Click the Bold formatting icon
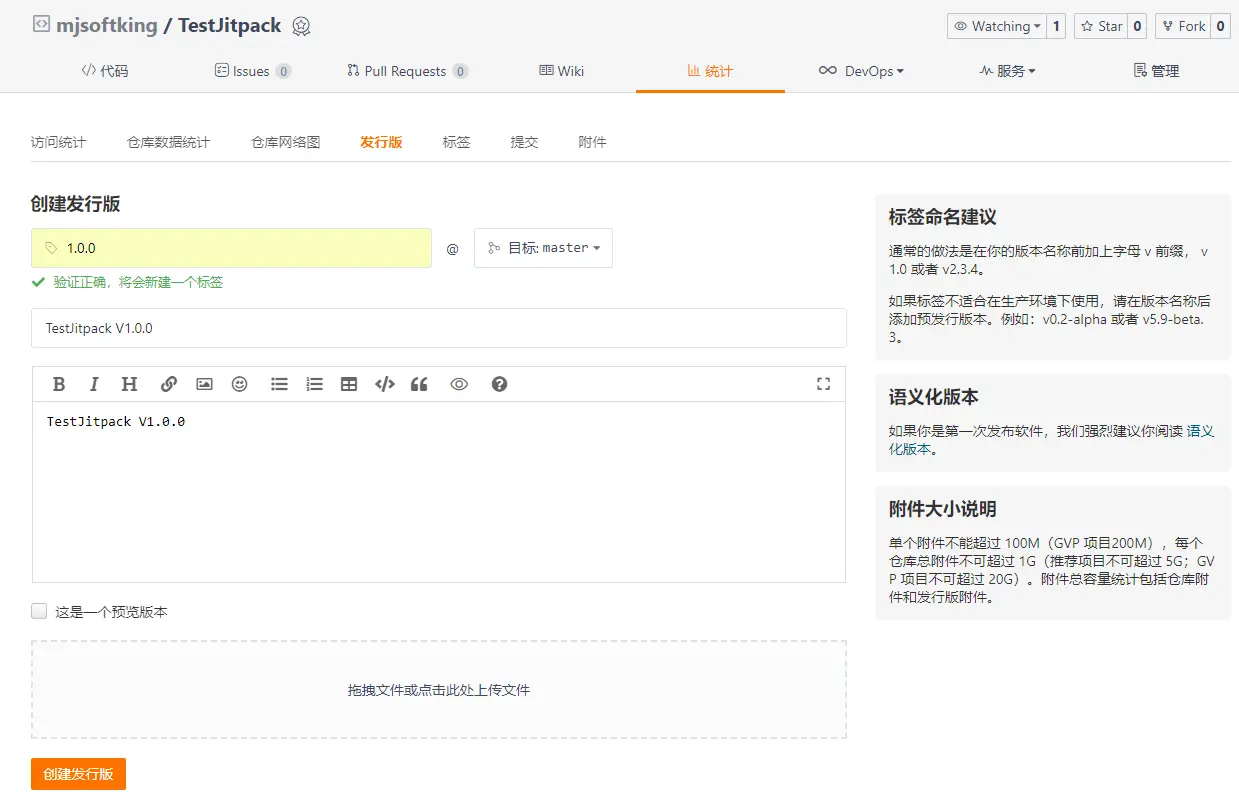Image resolution: width=1239 pixels, height=810 pixels. pos(59,384)
